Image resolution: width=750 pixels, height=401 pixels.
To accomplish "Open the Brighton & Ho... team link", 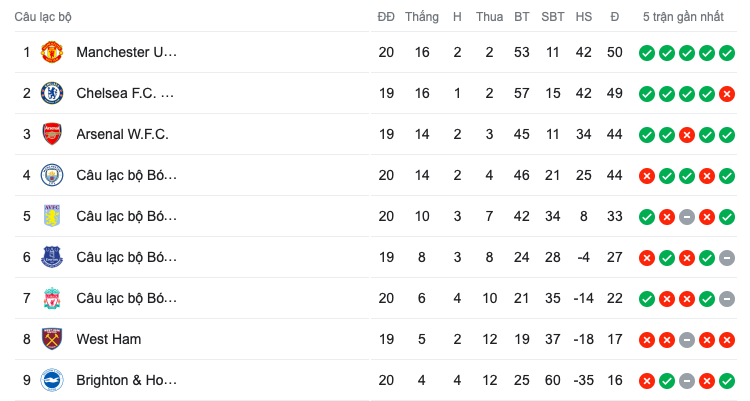I will tap(126, 380).
